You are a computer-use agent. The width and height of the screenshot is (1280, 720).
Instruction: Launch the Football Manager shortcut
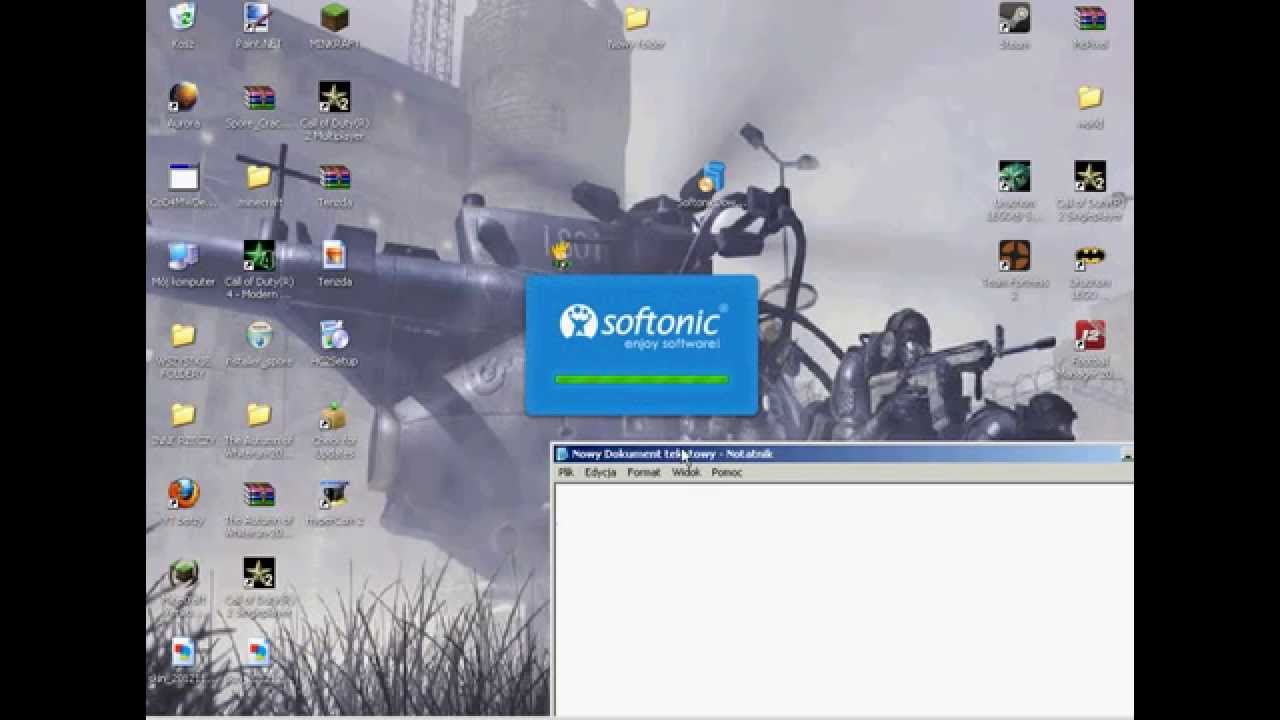pos(1089,335)
